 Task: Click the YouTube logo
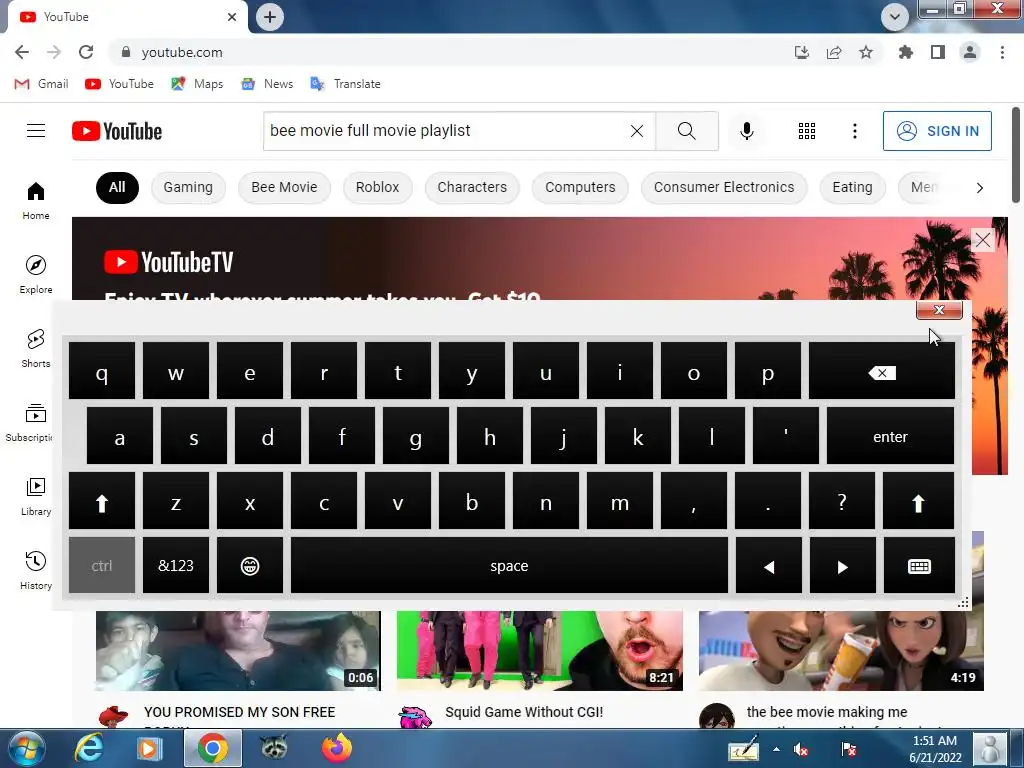(117, 131)
